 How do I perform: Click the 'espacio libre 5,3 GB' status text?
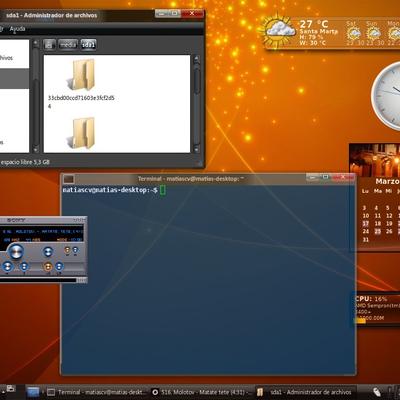tap(25, 162)
